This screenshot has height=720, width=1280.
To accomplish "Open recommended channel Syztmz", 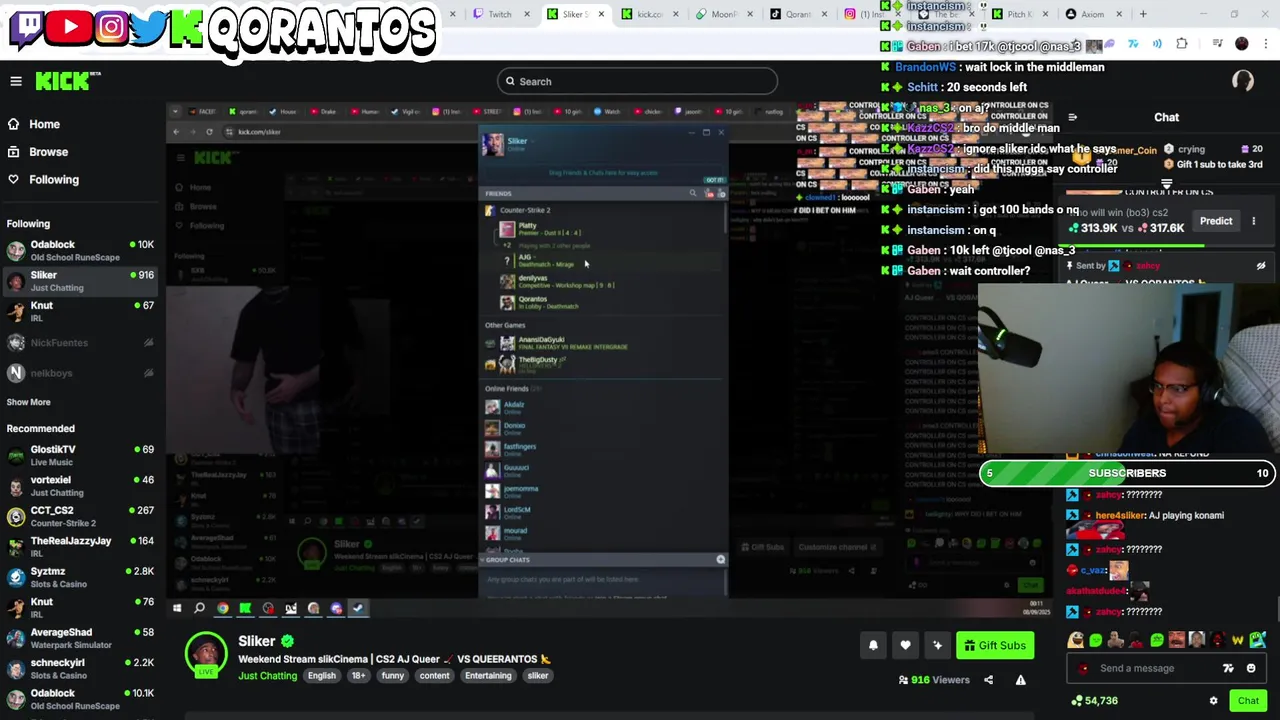I will [80, 577].
